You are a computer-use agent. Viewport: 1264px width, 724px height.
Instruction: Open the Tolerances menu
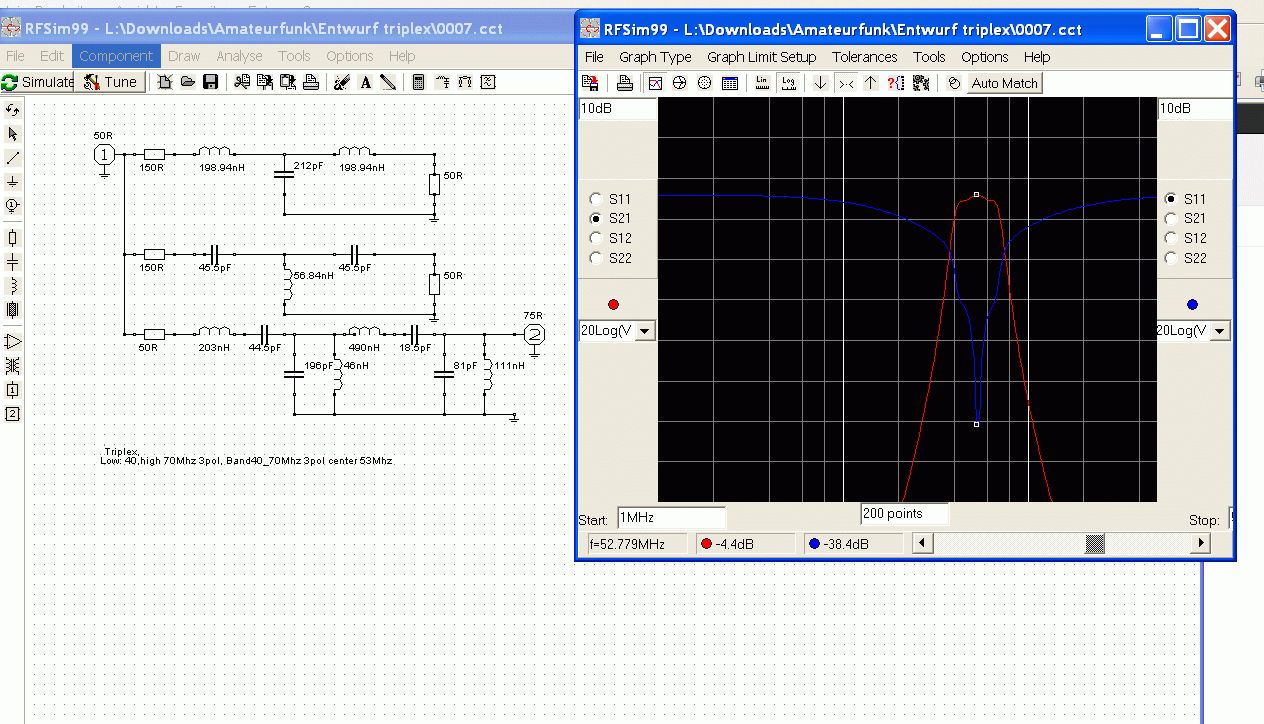pyautogui.click(x=864, y=57)
